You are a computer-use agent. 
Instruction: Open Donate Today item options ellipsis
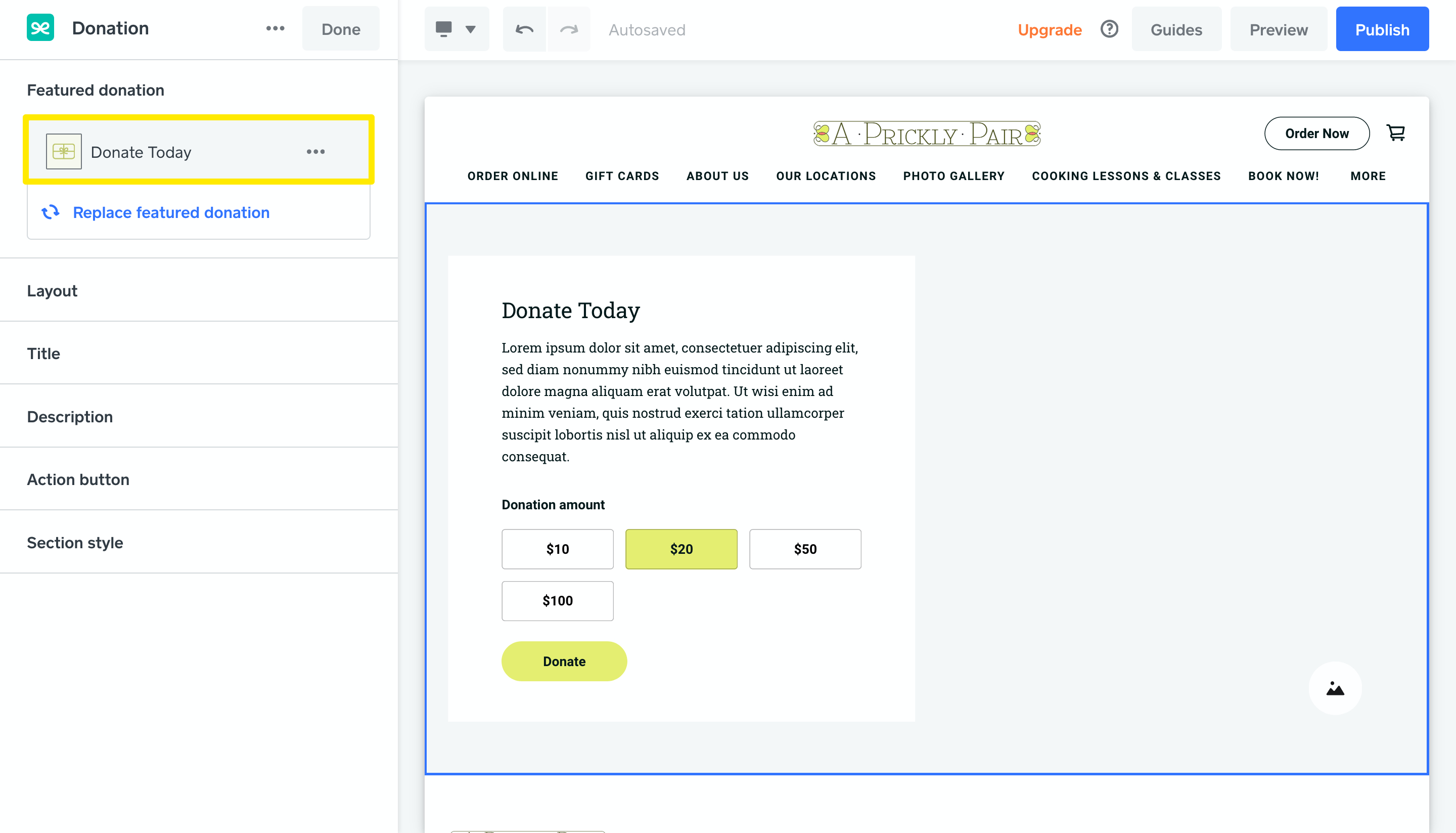[315, 152]
